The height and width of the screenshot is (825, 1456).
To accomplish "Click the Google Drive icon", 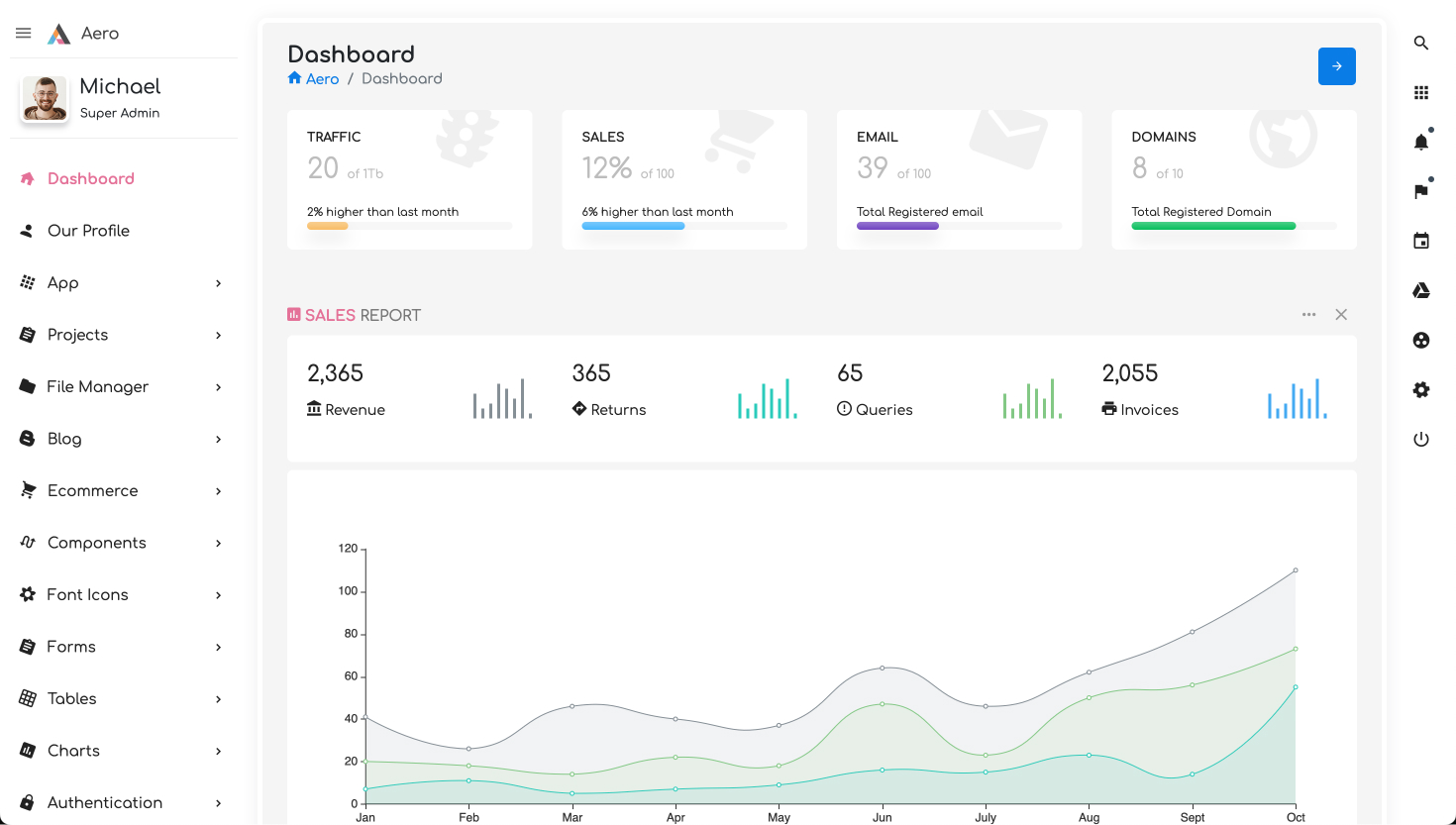I will [x=1421, y=291].
